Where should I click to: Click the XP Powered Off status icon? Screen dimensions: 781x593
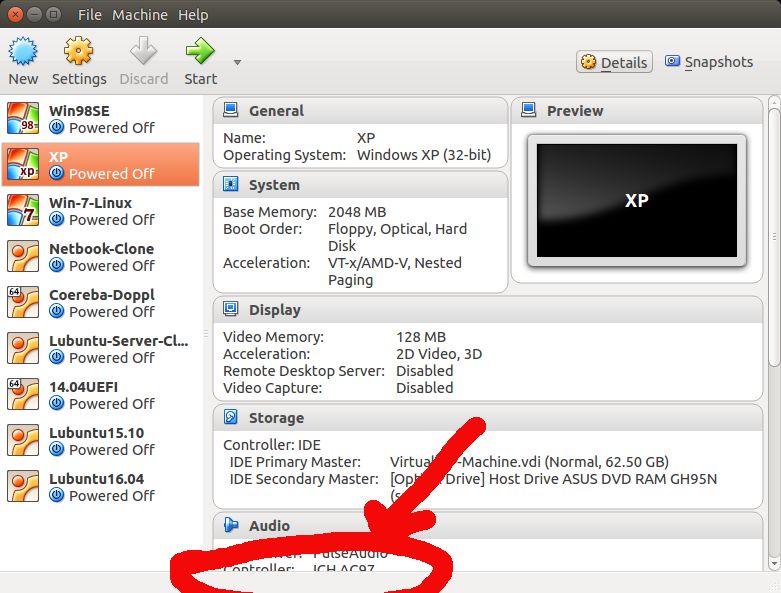(x=57, y=173)
